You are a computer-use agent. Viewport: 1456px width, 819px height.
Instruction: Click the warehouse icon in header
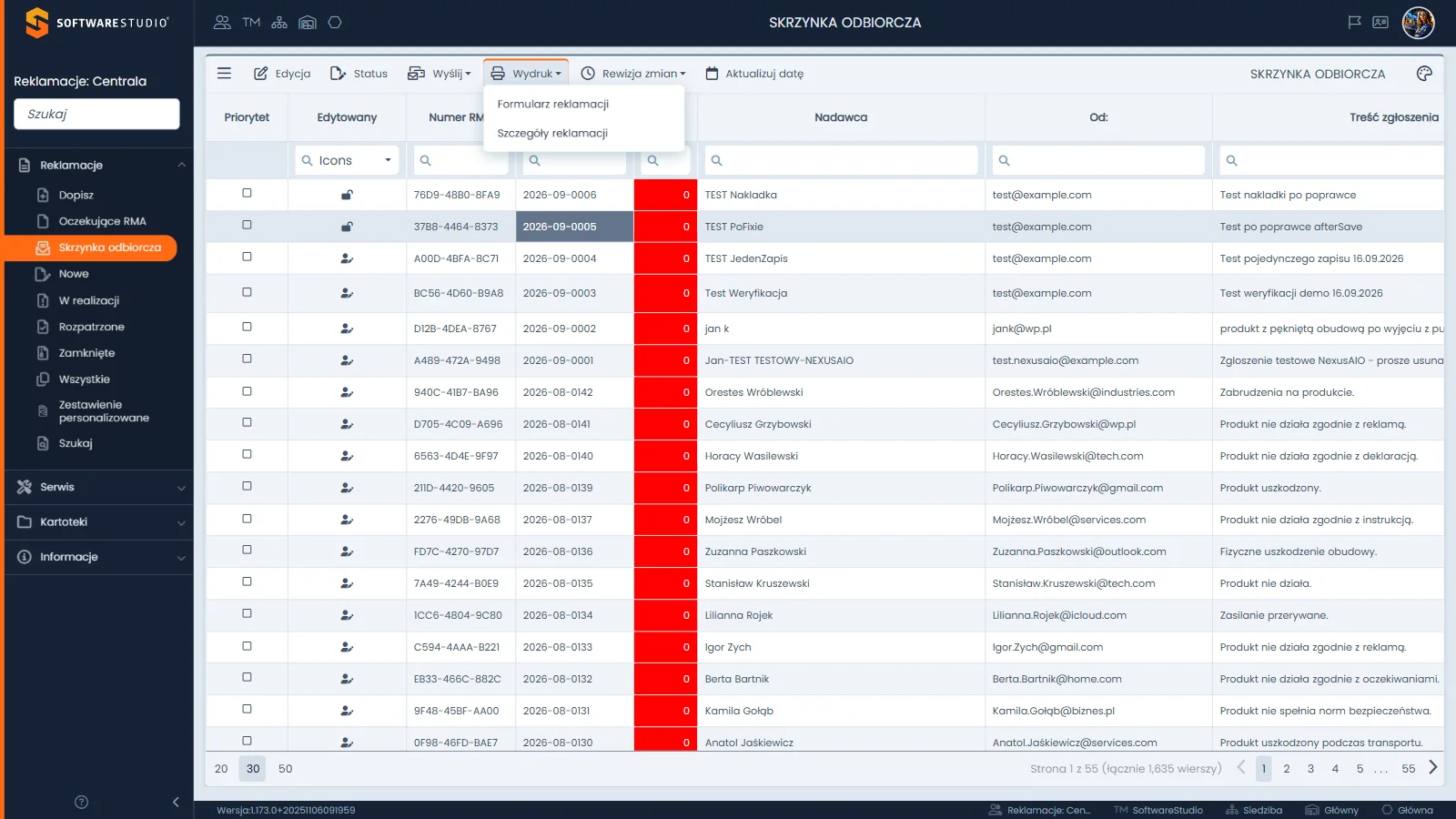[308, 23]
